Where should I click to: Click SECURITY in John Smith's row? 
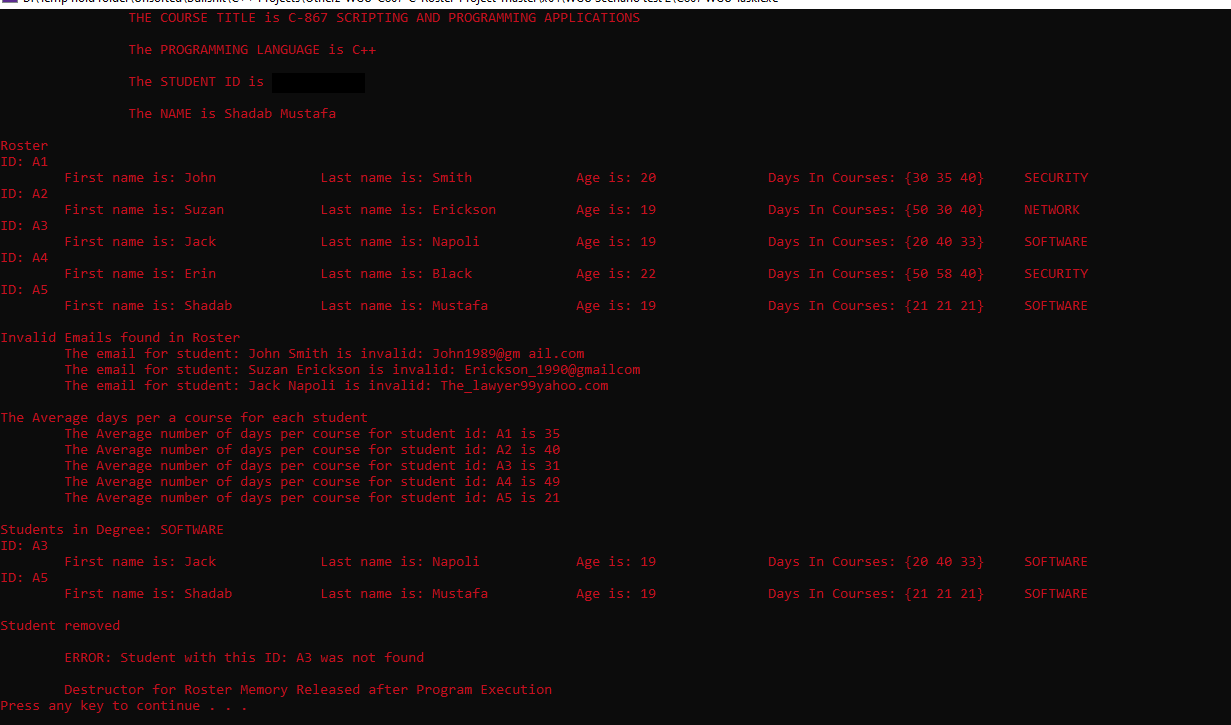tap(1056, 178)
